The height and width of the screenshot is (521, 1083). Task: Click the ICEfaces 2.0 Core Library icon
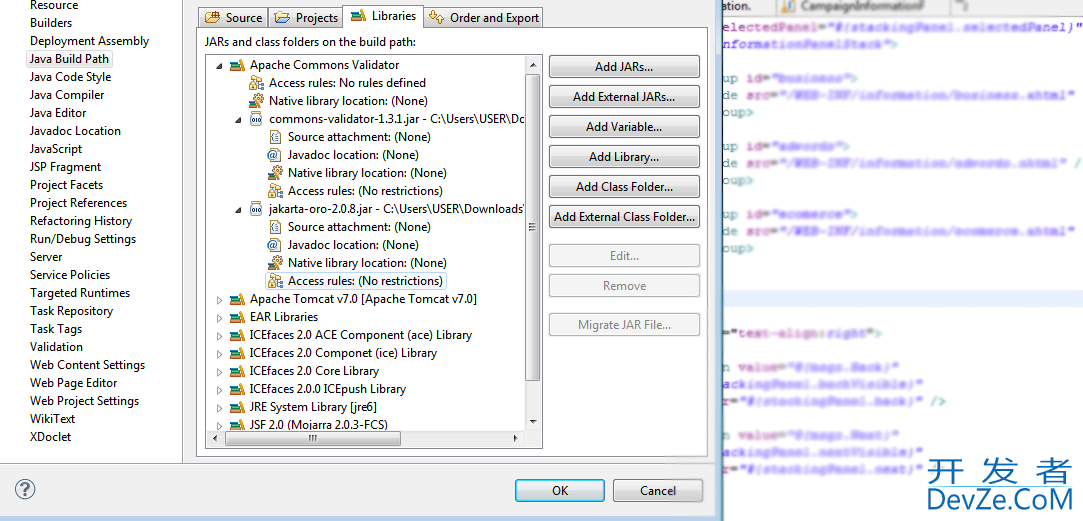tap(238, 371)
